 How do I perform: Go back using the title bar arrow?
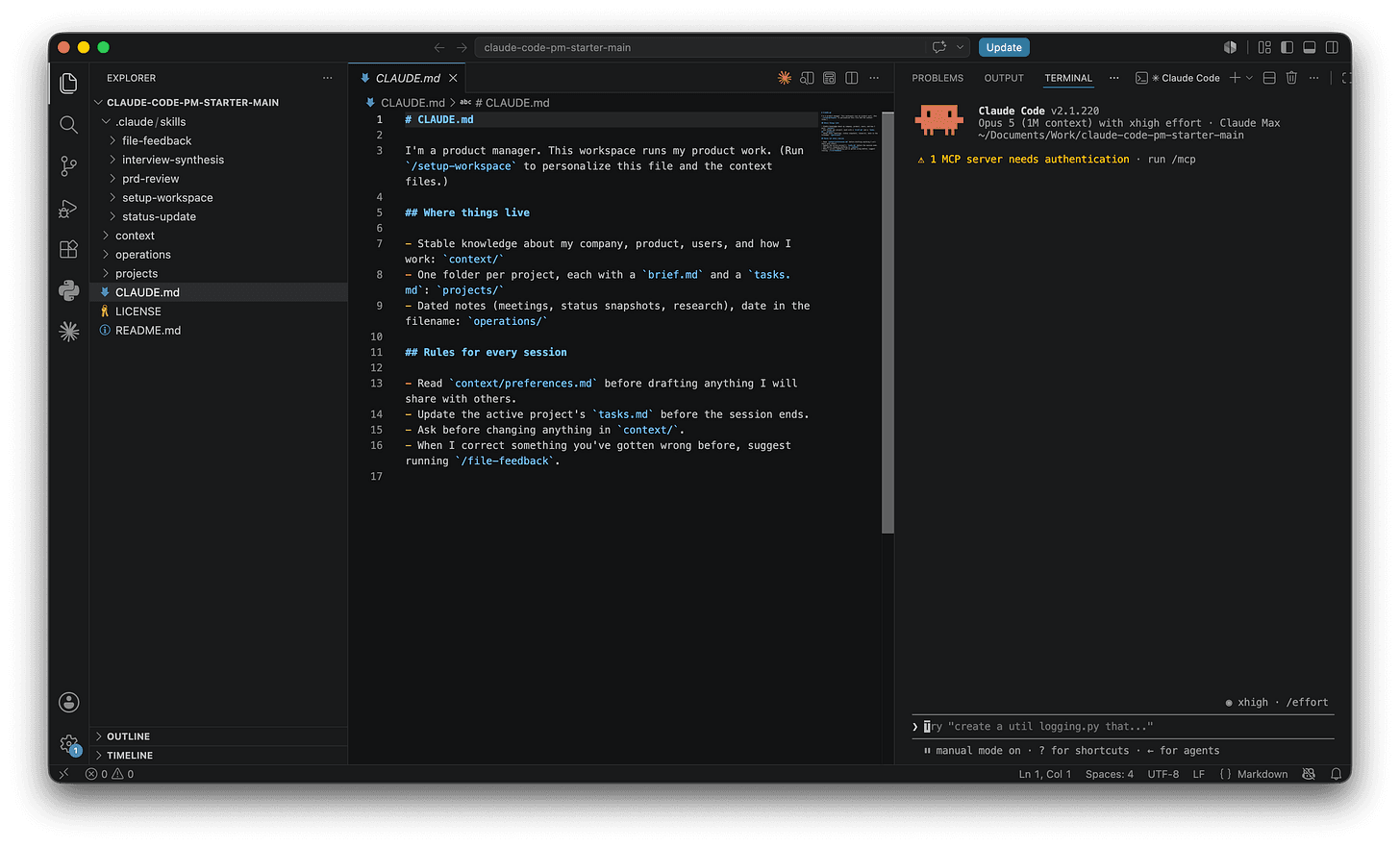[x=439, y=47]
